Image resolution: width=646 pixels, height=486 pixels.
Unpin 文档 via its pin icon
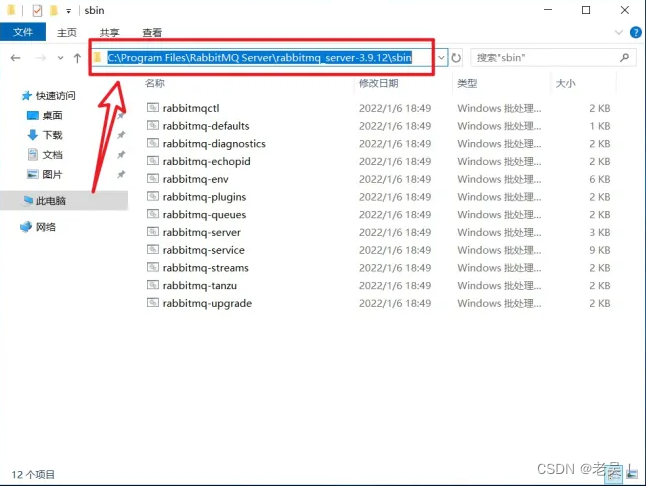[x=121, y=154]
